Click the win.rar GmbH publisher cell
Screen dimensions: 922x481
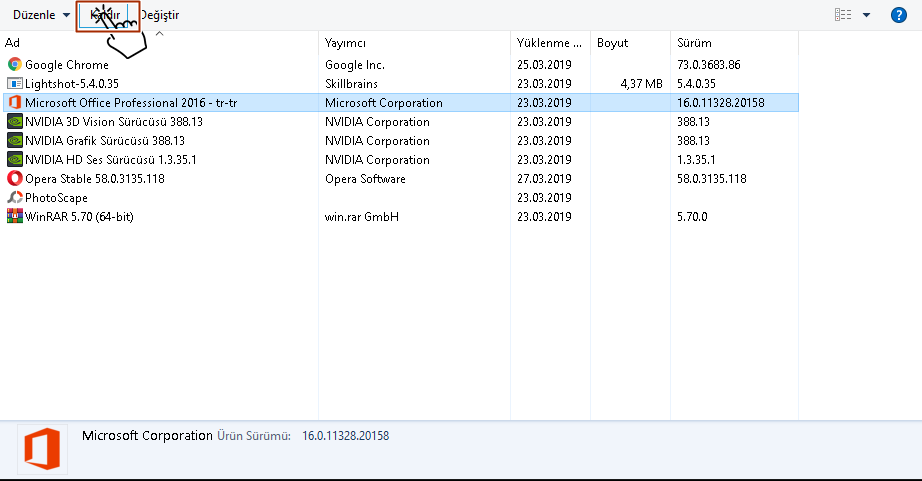[x=362, y=216]
